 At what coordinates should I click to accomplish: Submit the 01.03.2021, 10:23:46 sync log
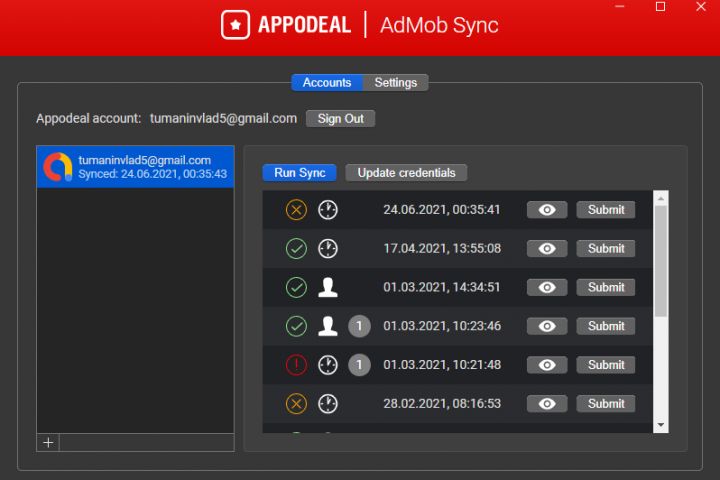point(606,326)
